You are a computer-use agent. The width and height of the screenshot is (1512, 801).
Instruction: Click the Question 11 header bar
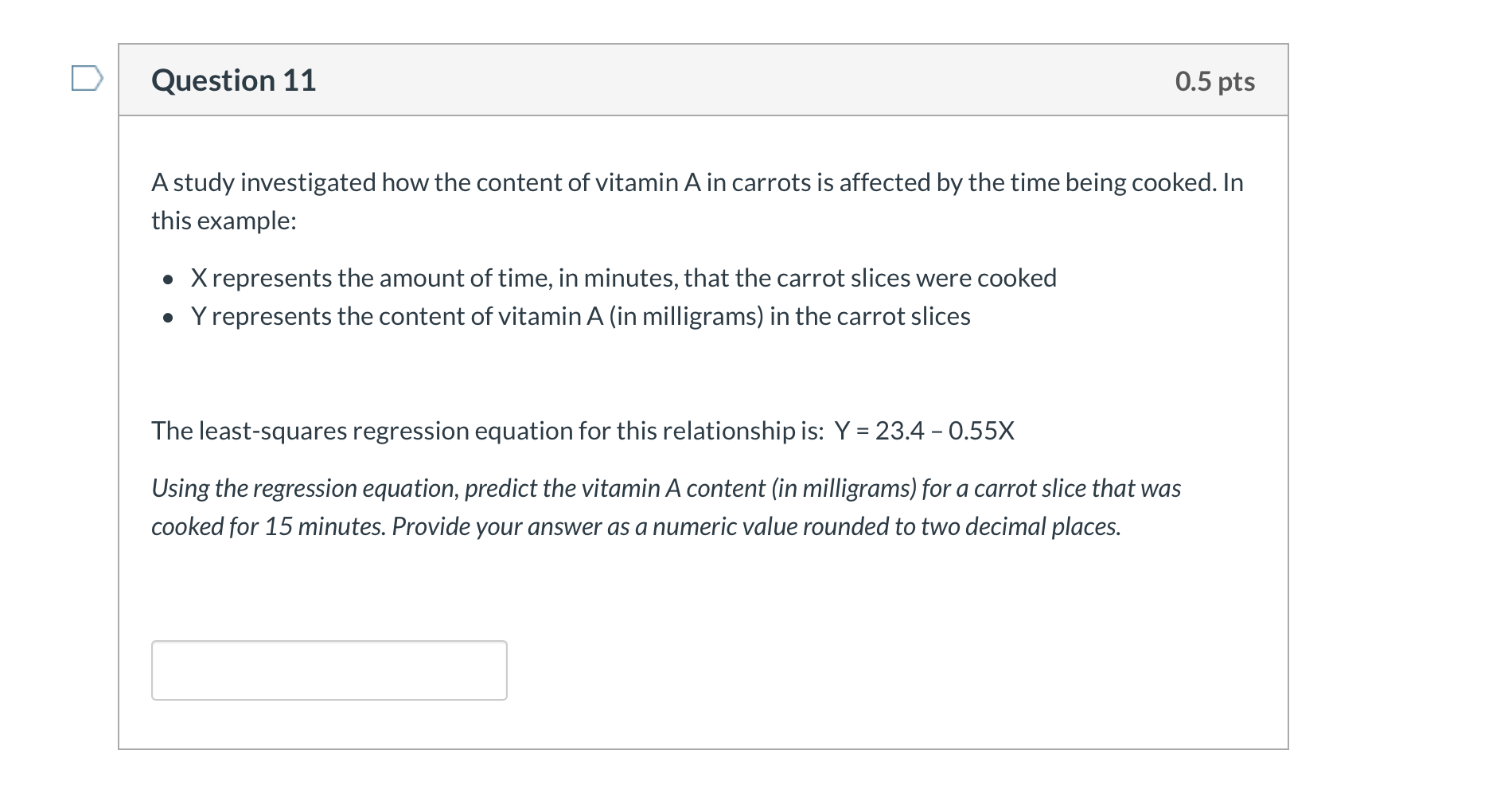(702, 79)
